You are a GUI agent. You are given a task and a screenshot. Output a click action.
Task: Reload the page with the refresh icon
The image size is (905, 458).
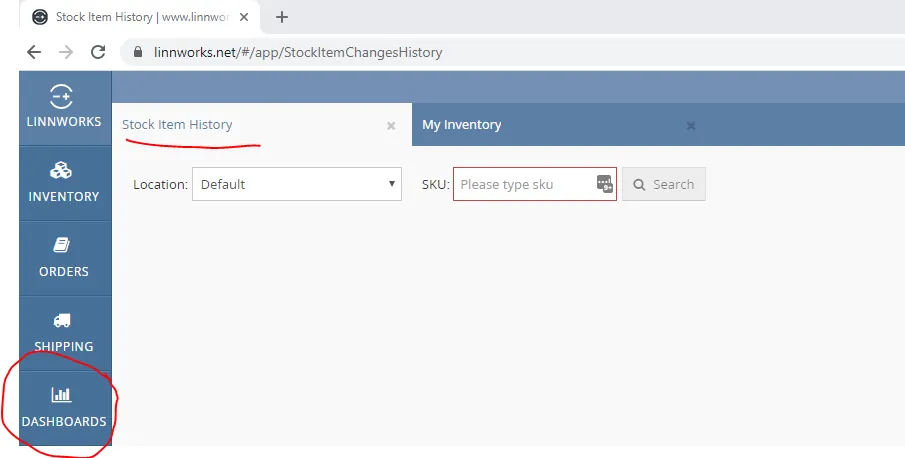pyautogui.click(x=98, y=52)
